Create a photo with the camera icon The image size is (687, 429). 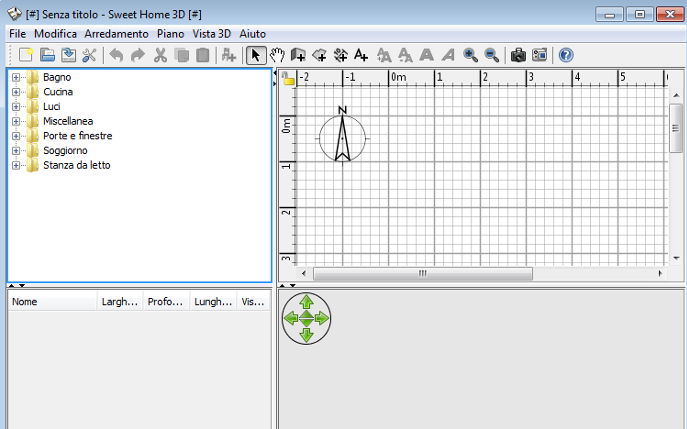[518, 55]
